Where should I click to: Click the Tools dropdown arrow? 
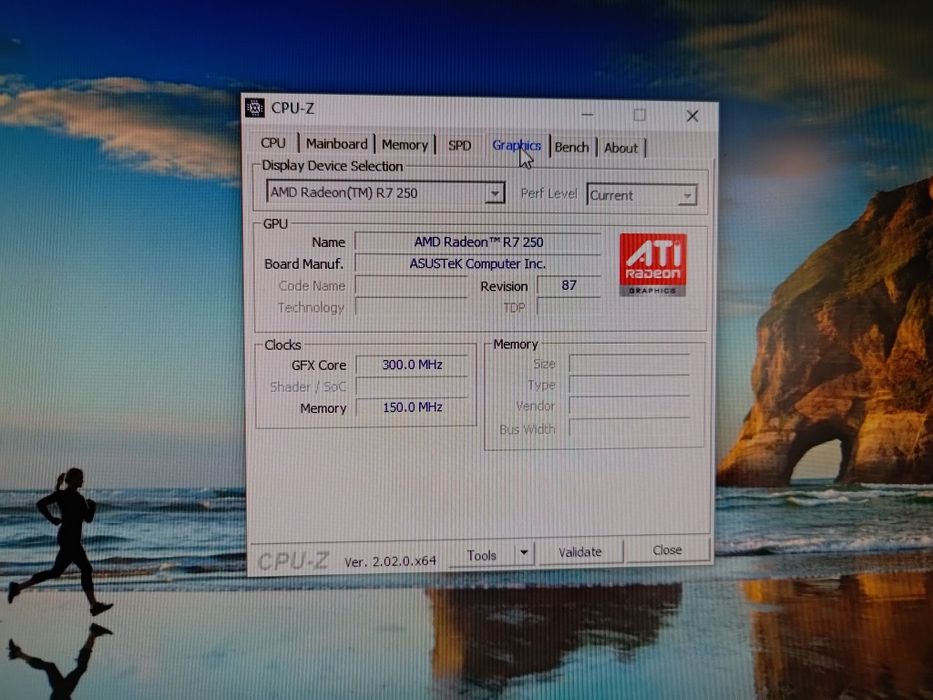pos(524,553)
